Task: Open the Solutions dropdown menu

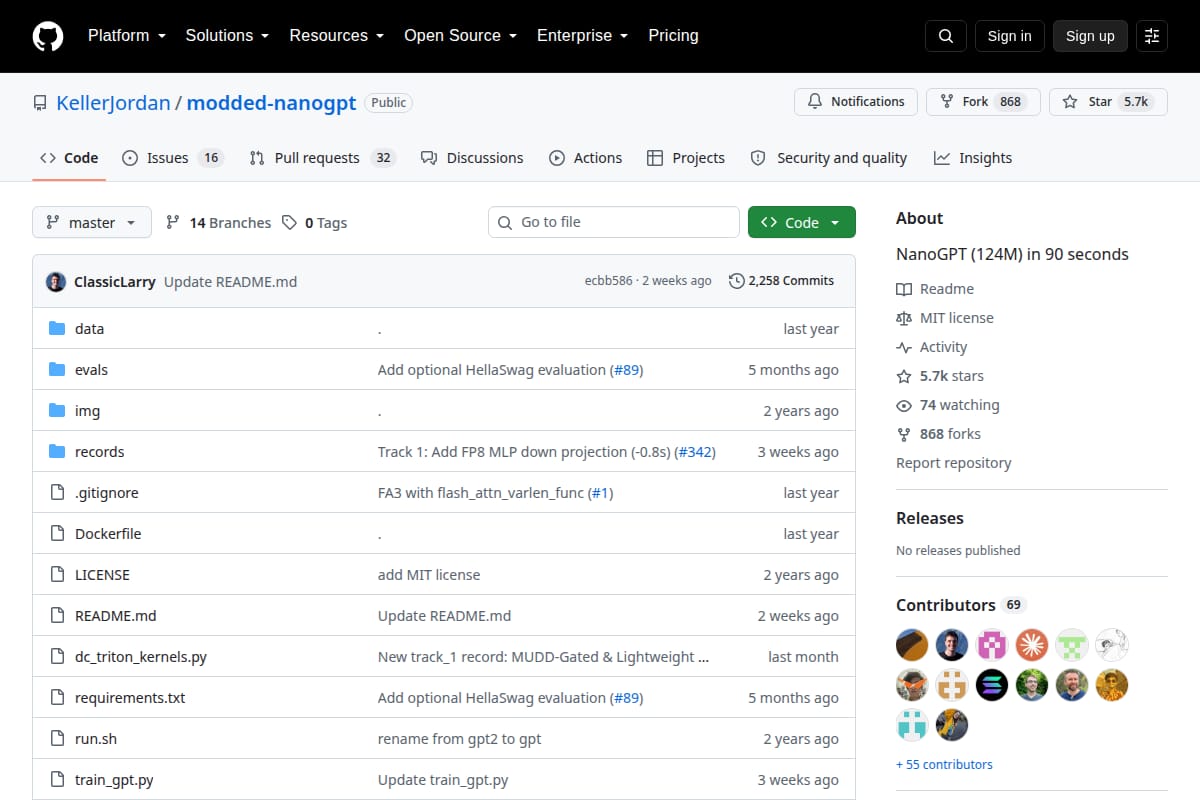Action: click(227, 35)
